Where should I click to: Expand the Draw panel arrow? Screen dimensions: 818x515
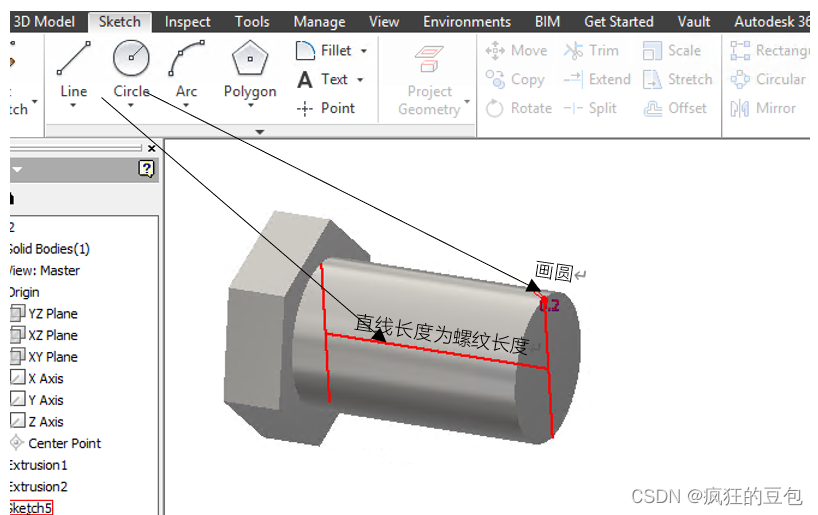click(260, 131)
